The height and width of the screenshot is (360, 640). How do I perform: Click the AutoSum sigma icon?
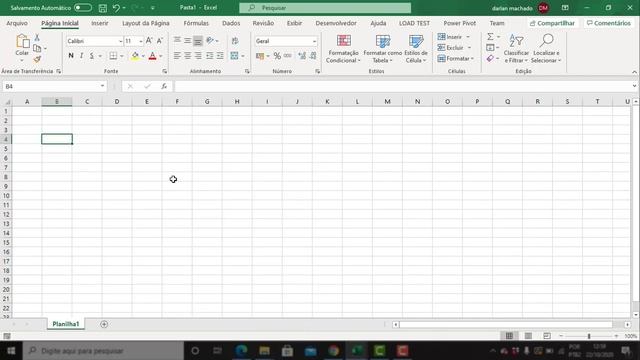pos(490,37)
